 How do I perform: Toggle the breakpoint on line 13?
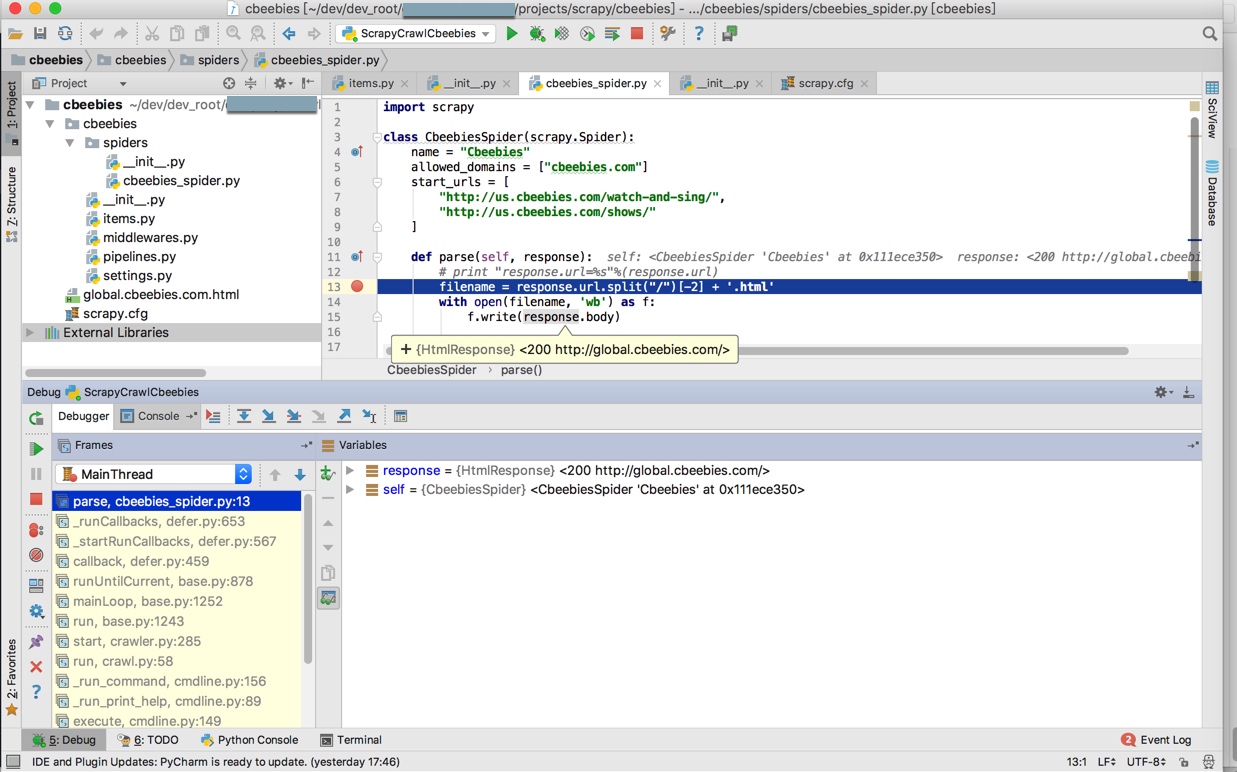[x=357, y=286]
